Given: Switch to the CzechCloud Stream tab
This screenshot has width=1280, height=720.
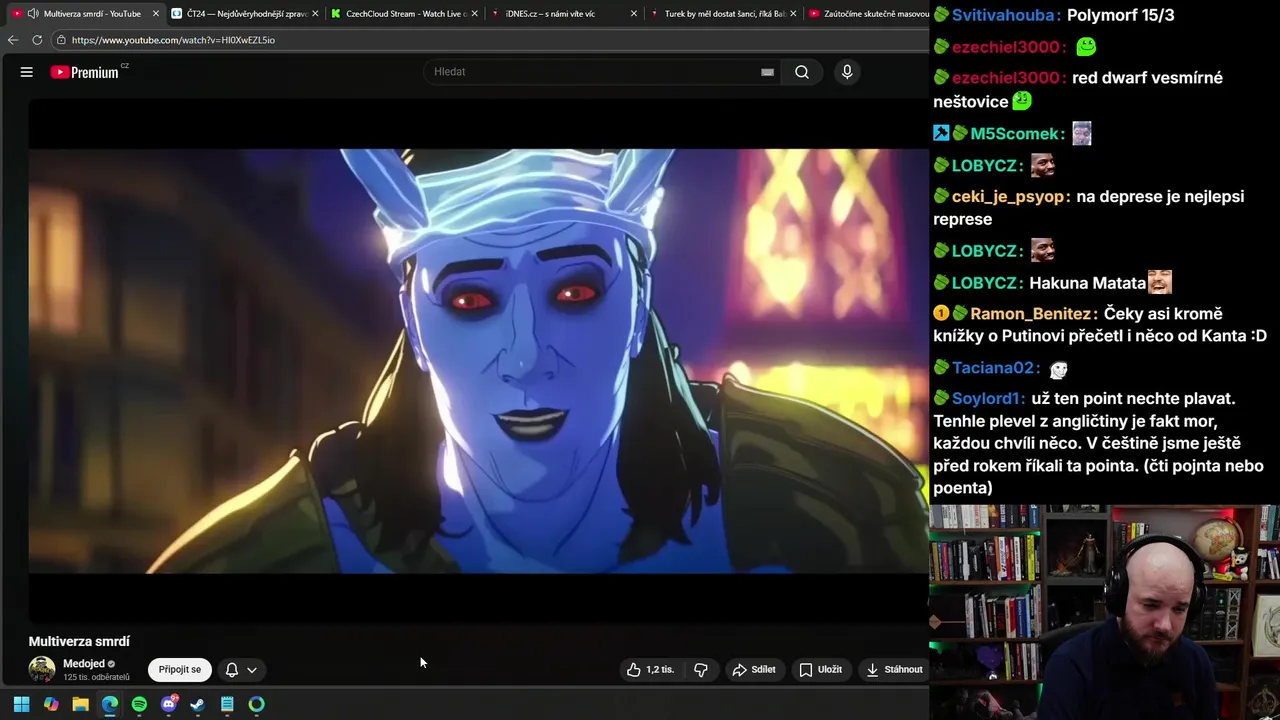Looking at the screenshot, I should 405,14.
